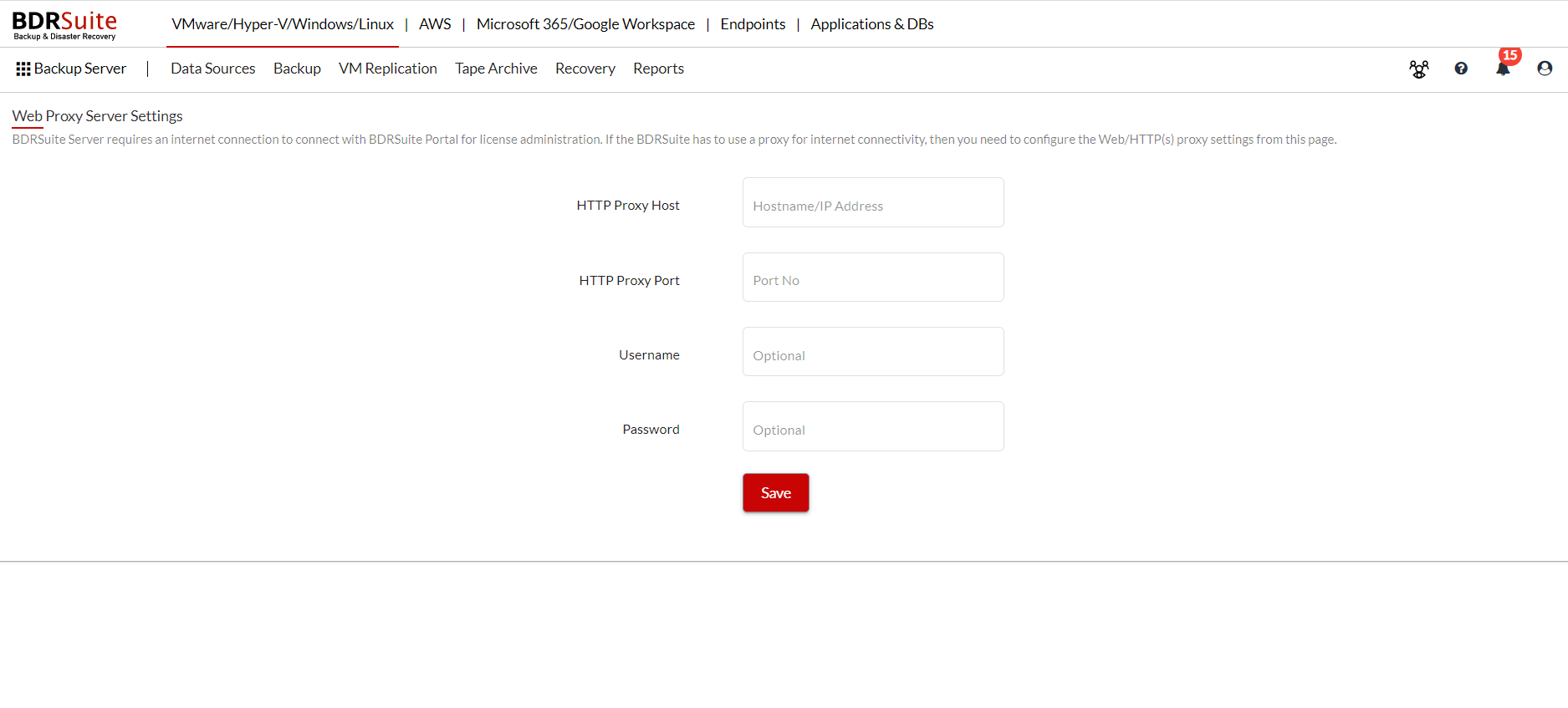Click the HTTP Proxy Host label

tap(628, 206)
